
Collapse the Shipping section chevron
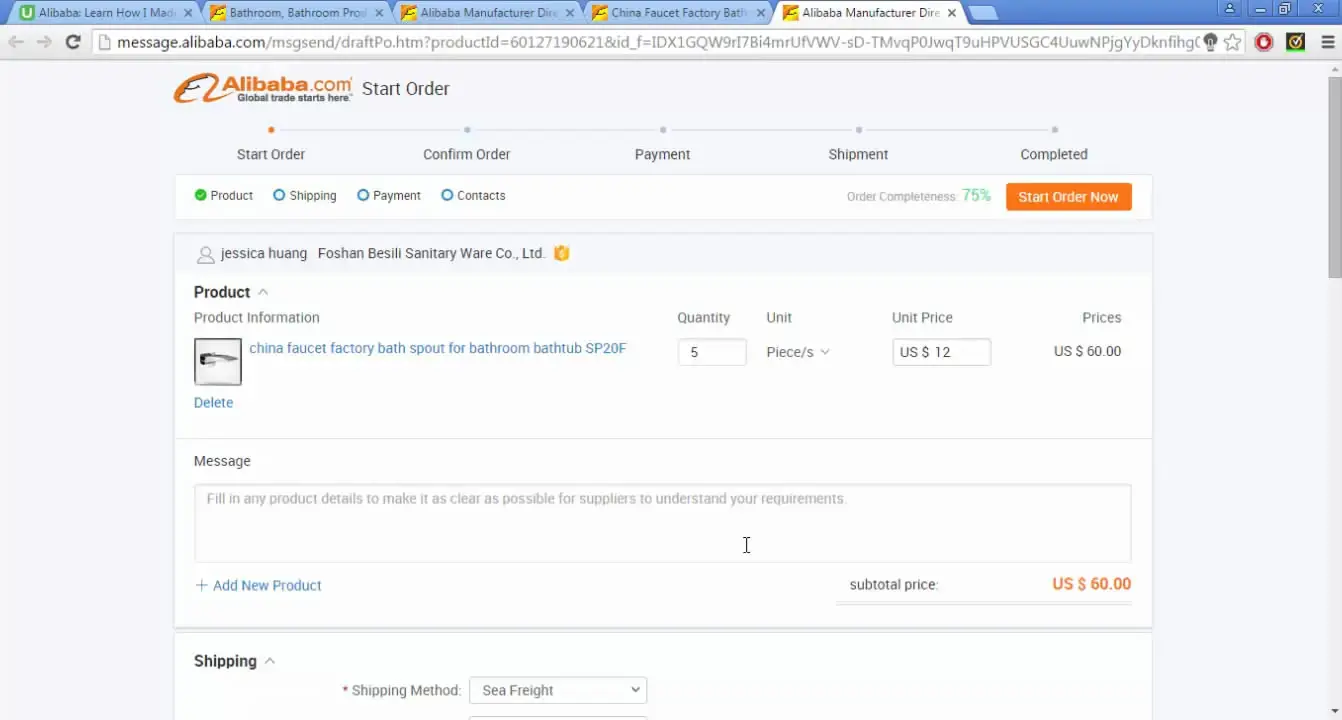pos(270,661)
